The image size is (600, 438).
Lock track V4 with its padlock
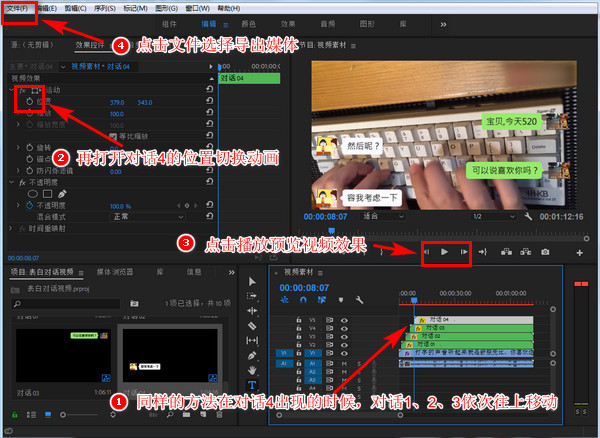coord(298,328)
